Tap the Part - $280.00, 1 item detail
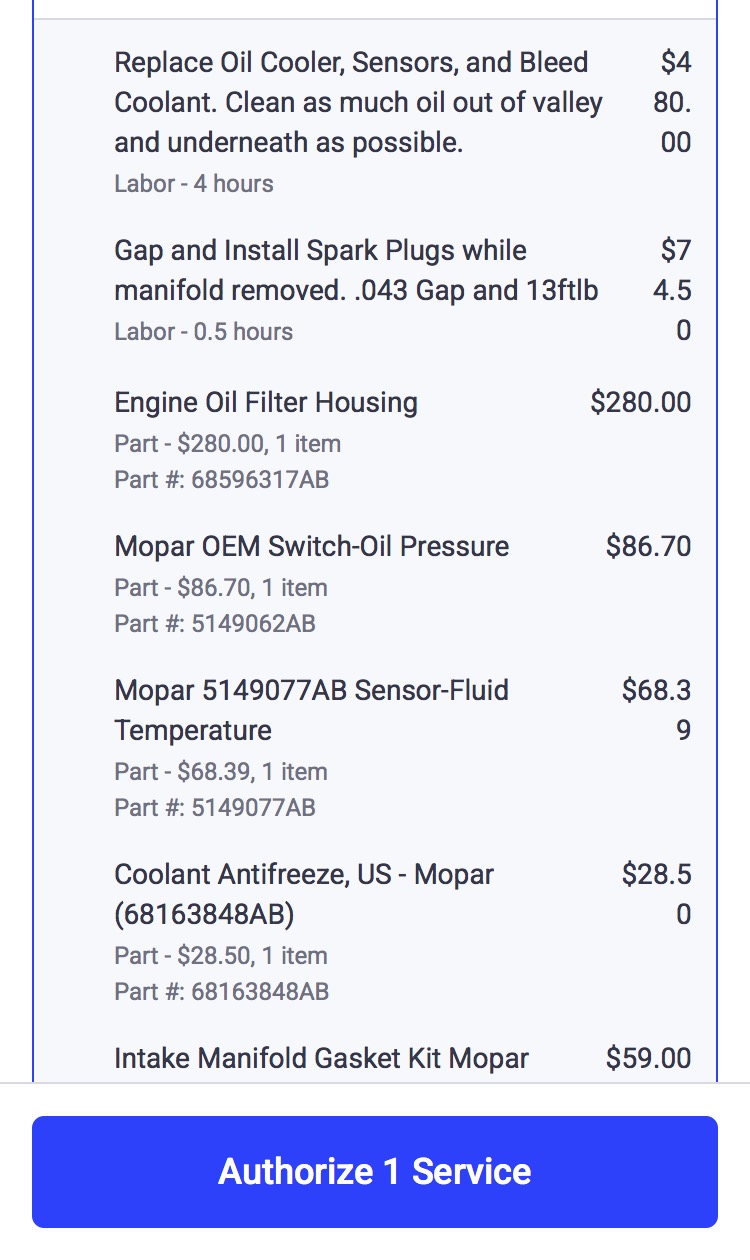 pos(228,444)
